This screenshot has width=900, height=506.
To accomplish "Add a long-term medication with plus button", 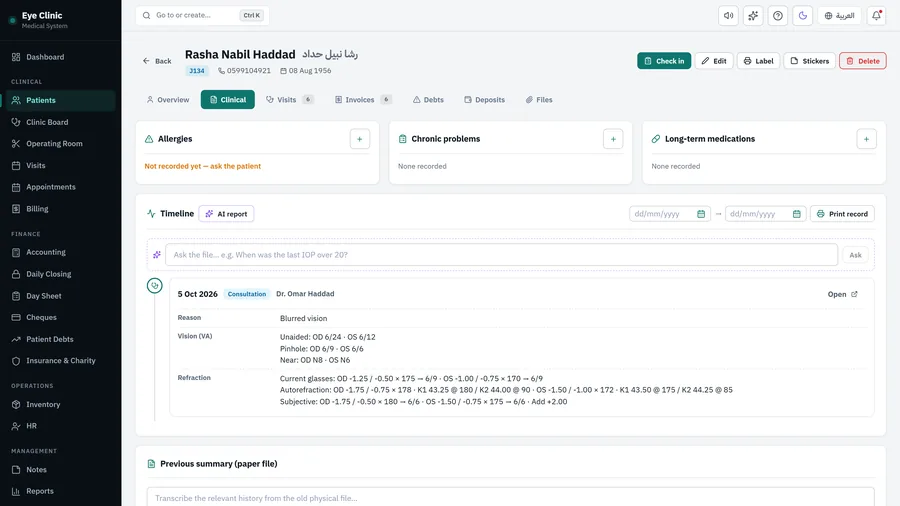I will 866,139.
